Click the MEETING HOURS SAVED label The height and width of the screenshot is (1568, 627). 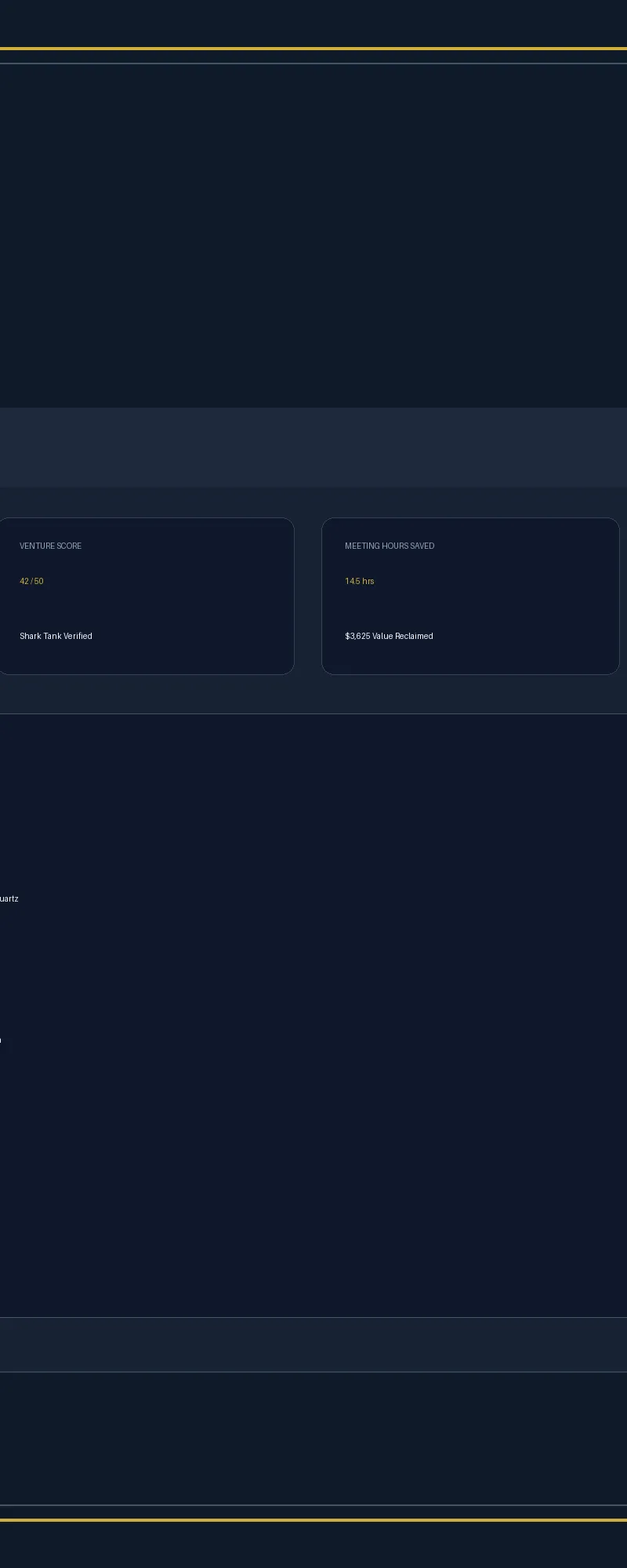coord(390,546)
